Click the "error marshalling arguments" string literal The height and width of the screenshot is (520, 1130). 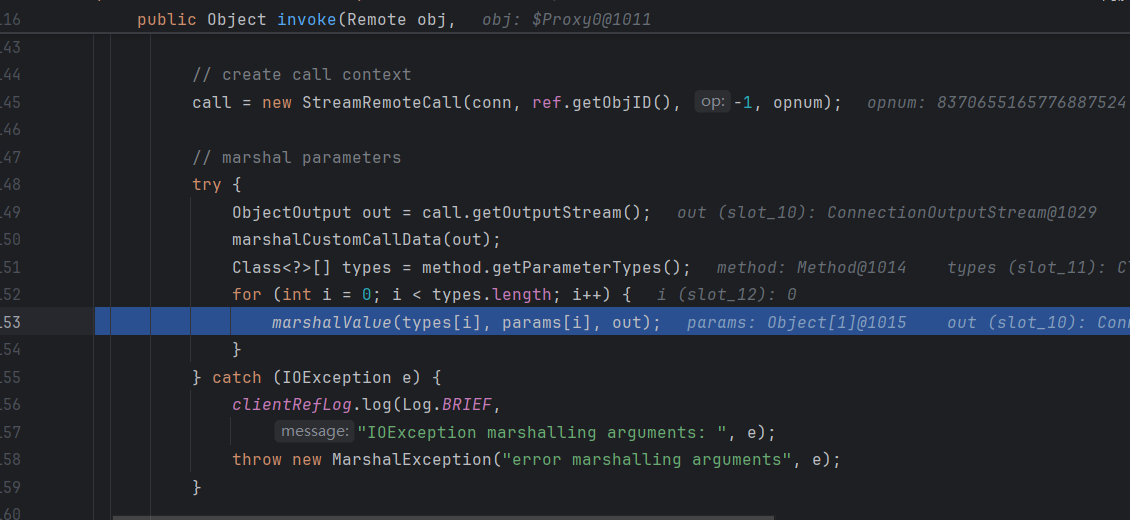click(647, 459)
